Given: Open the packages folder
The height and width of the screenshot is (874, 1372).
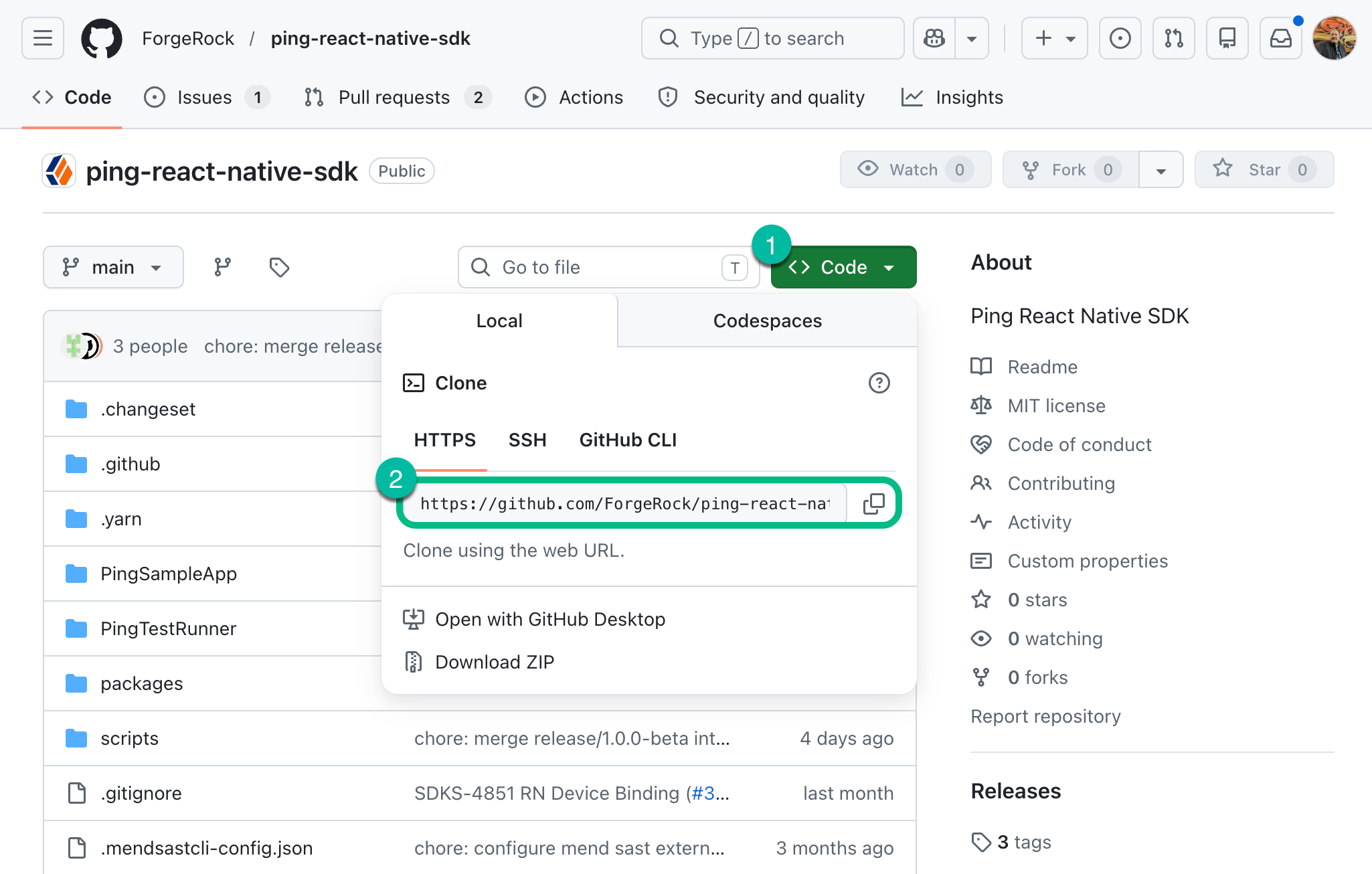Looking at the screenshot, I should pyautogui.click(x=142, y=683).
